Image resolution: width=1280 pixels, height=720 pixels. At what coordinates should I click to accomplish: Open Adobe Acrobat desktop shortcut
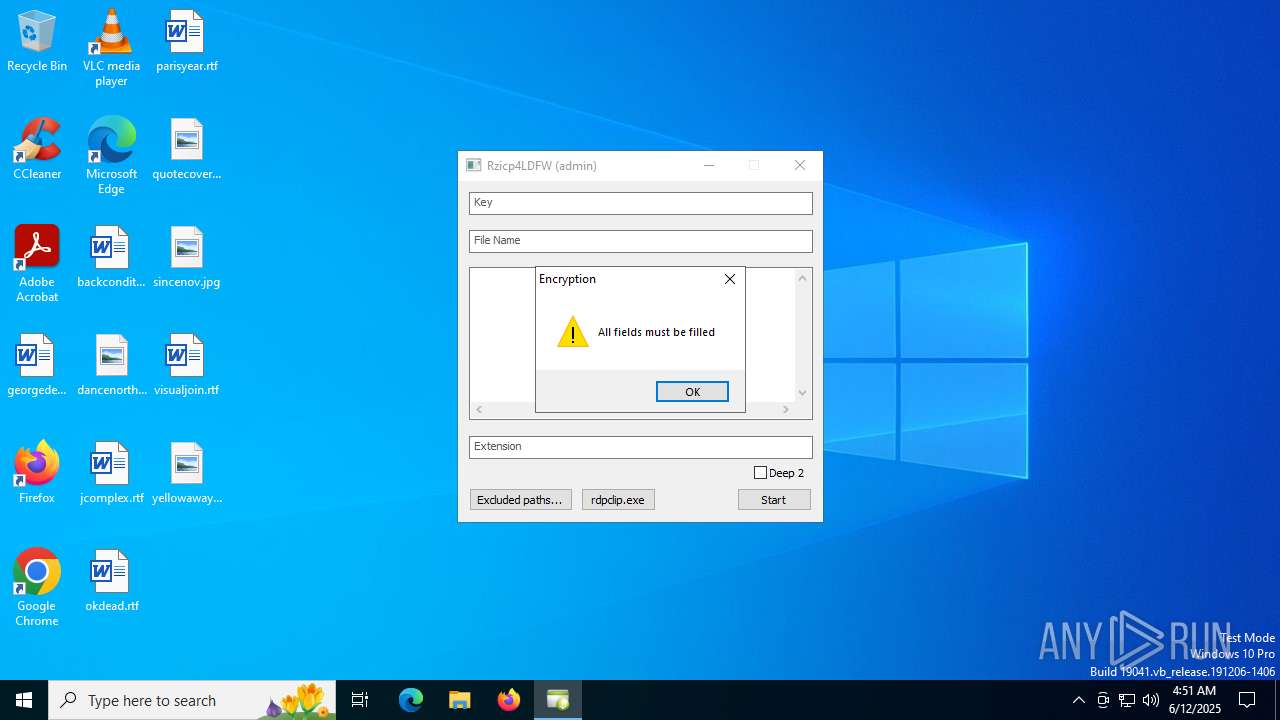tap(37, 264)
